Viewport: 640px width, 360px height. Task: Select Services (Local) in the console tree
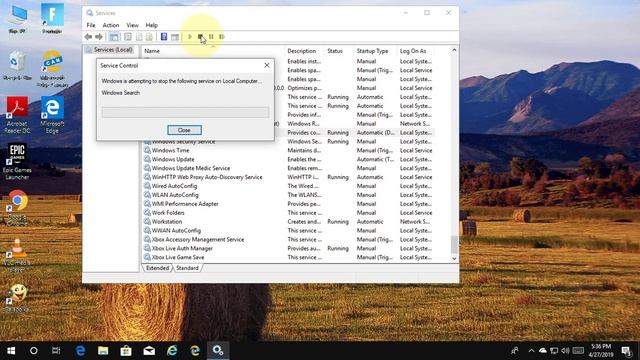pos(109,50)
